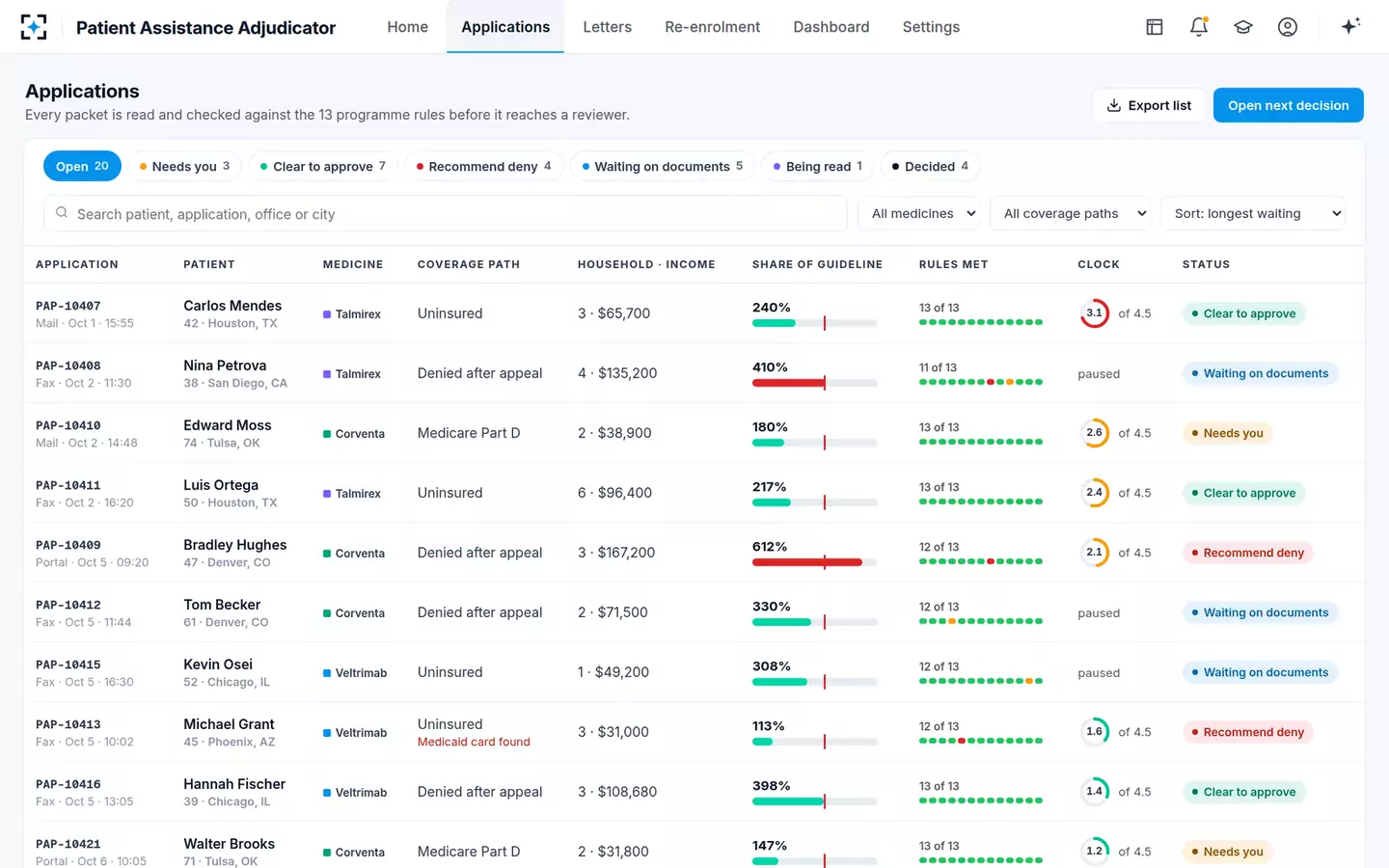
Task: Click Recommend deny status for Bradley Hughes
Action: (1247, 553)
